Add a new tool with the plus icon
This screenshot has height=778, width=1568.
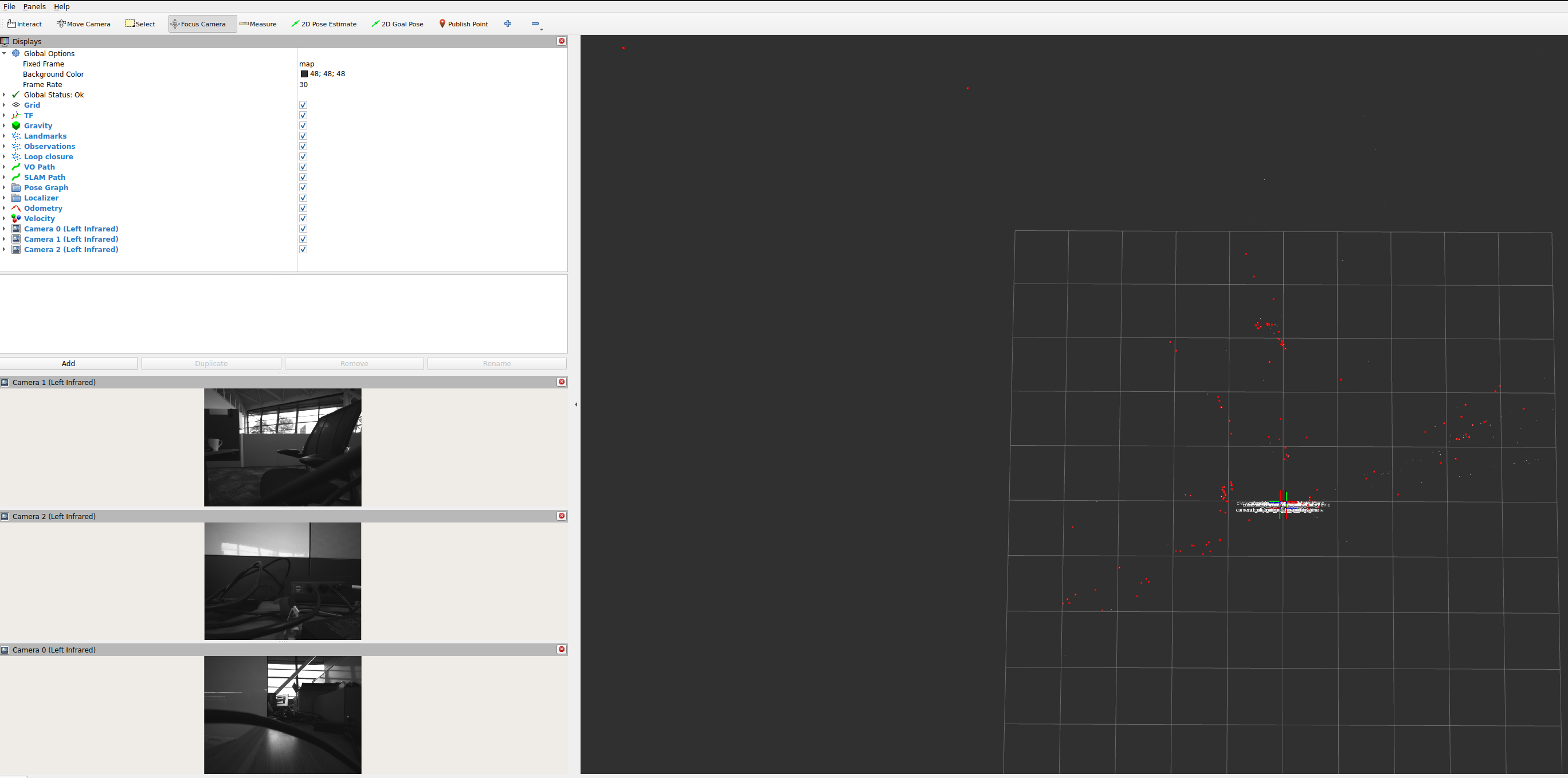[x=508, y=23]
